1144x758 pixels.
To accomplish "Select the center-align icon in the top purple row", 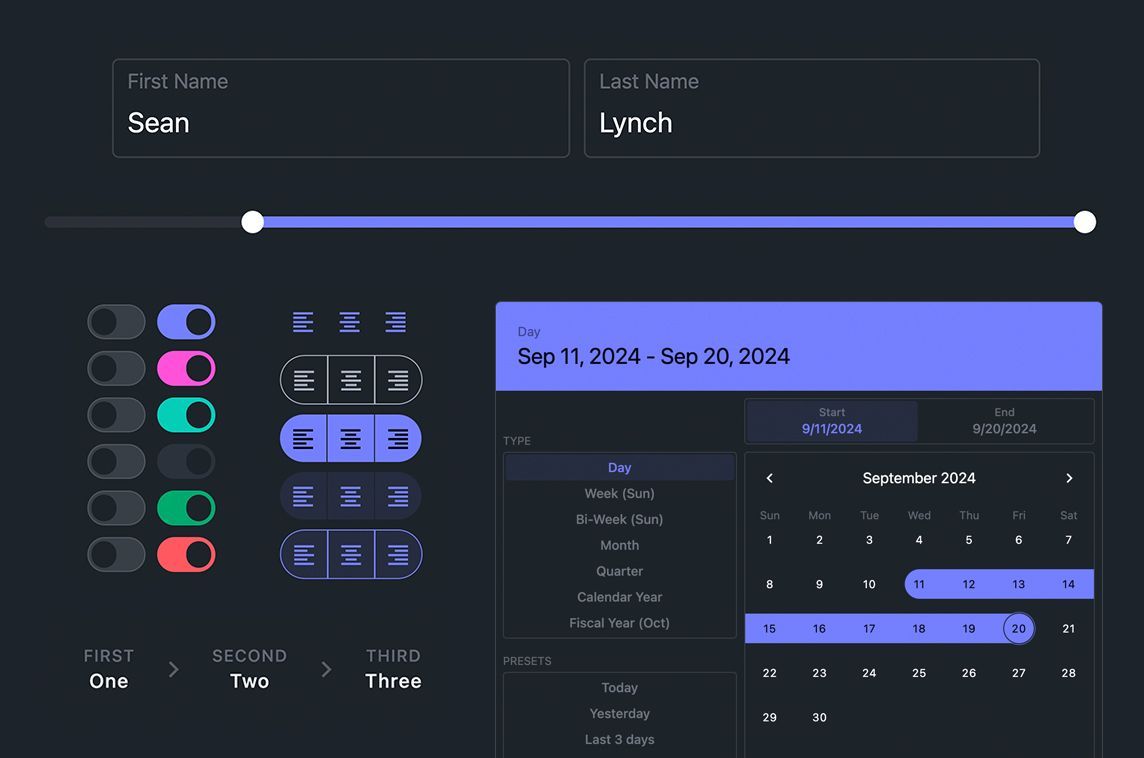I will tap(349, 321).
